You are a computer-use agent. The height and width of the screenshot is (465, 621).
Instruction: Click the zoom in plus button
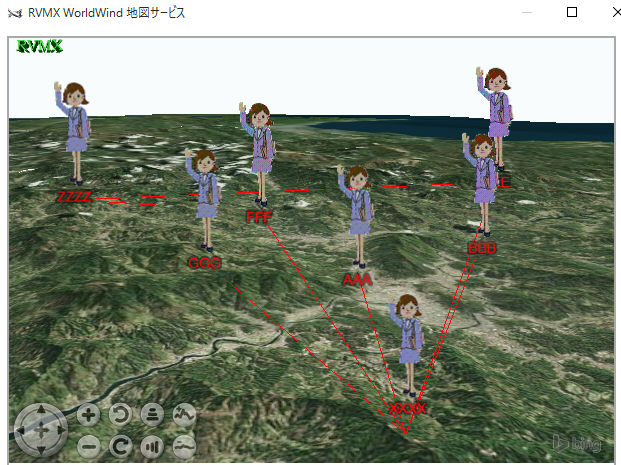click(88, 414)
